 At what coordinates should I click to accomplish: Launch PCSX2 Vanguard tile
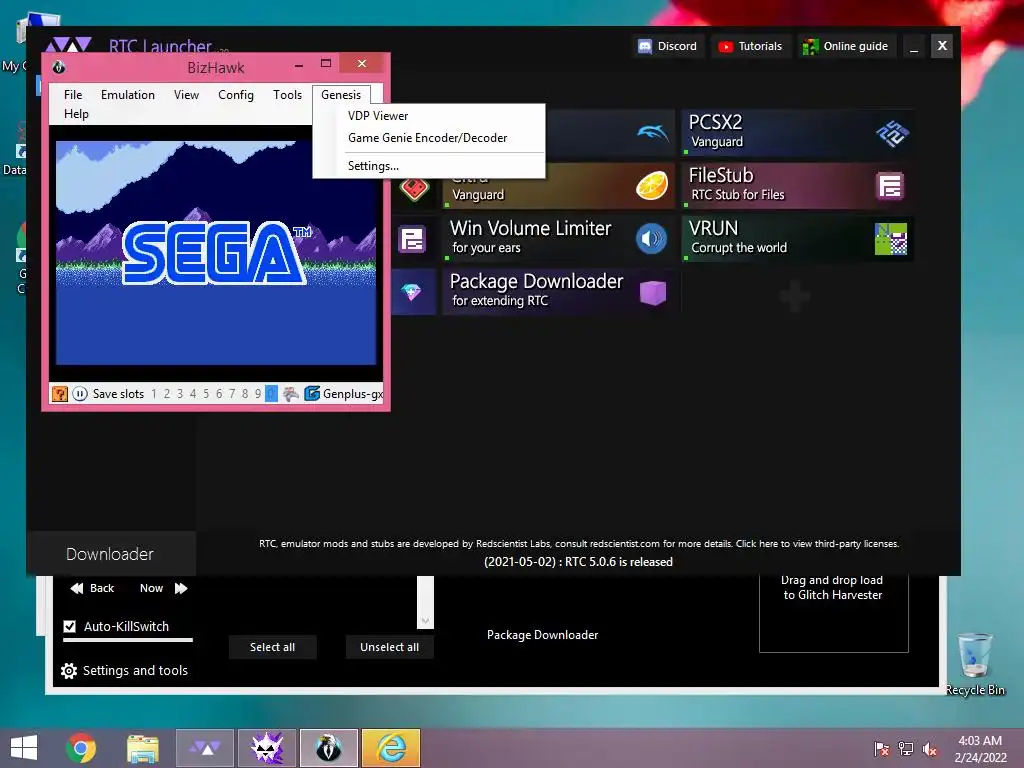tap(797, 133)
